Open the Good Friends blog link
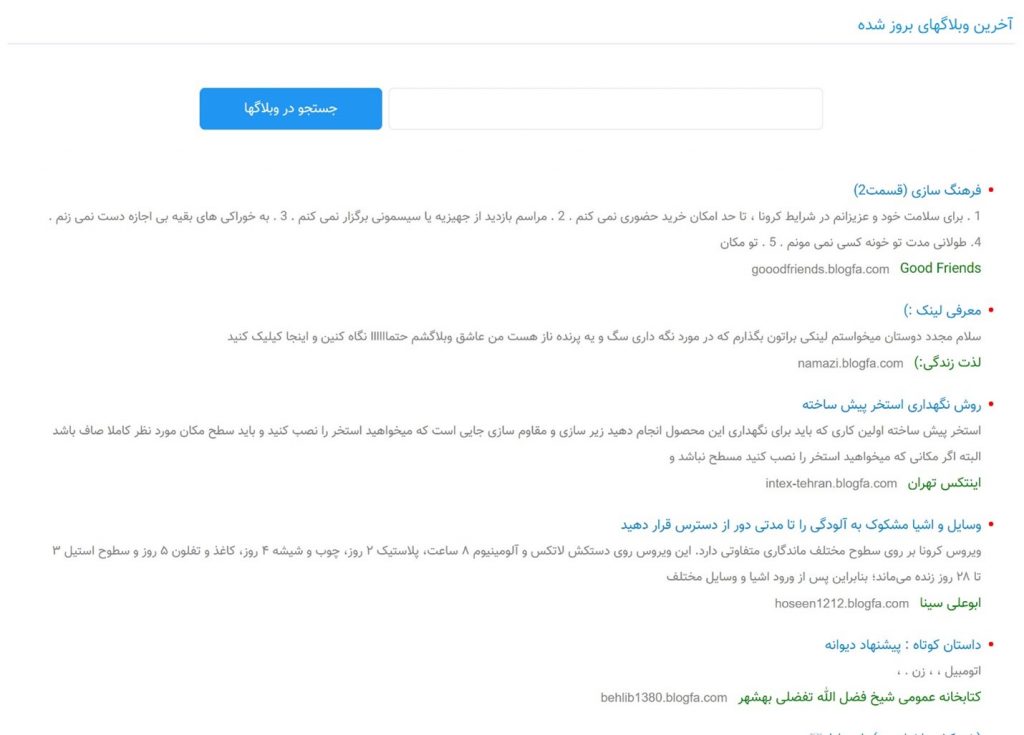 tap(940, 268)
